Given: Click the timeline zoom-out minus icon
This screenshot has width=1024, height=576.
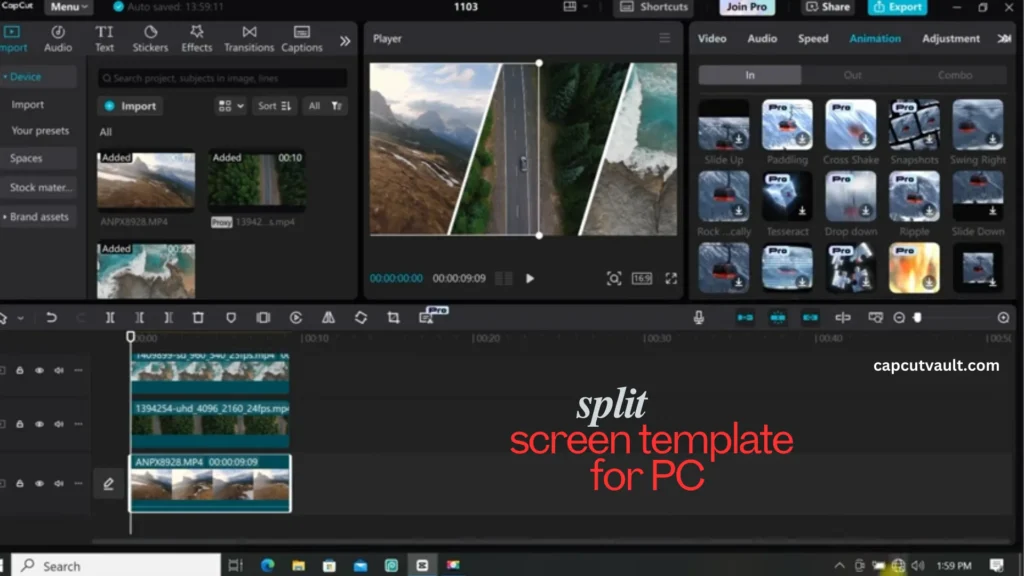Looking at the screenshot, I should click(x=899, y=317).
